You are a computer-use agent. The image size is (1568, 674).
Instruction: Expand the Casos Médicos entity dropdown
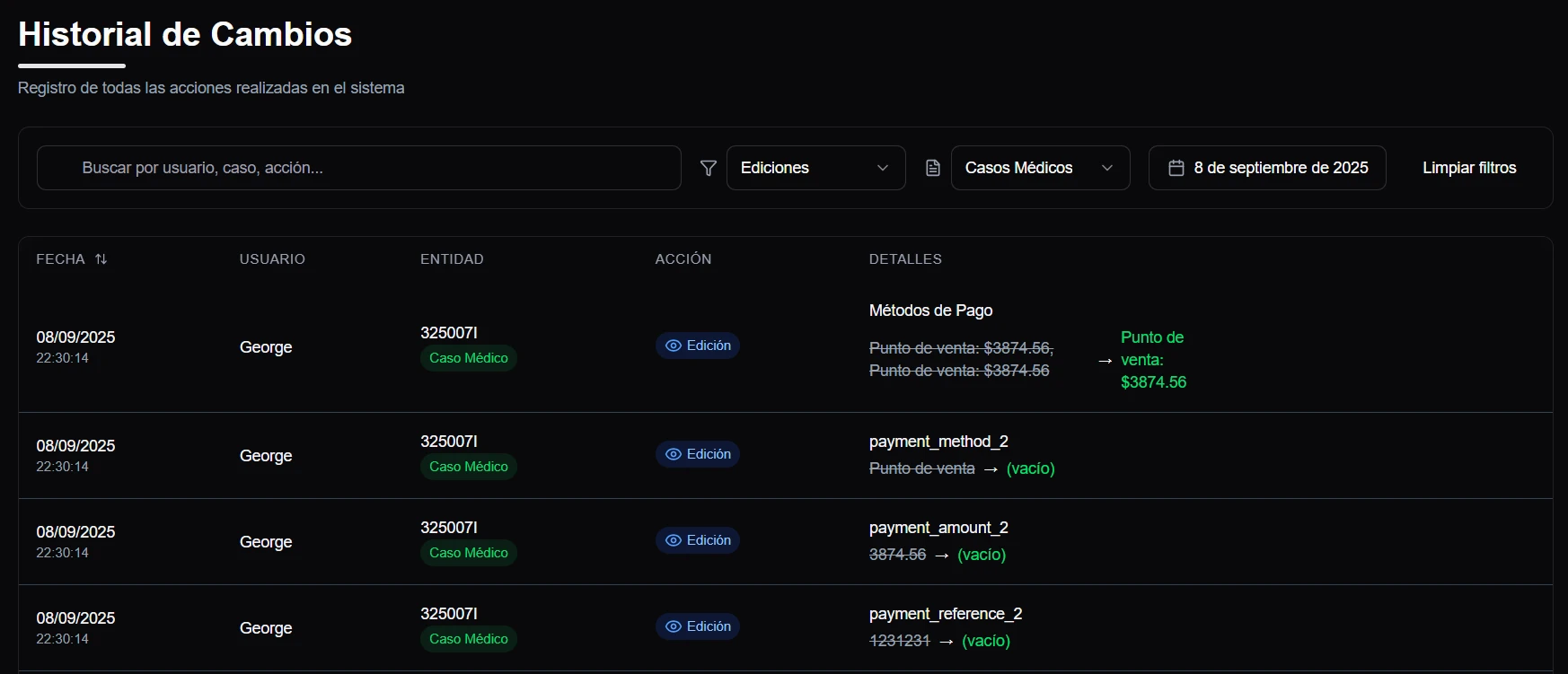click(1039, 168)
